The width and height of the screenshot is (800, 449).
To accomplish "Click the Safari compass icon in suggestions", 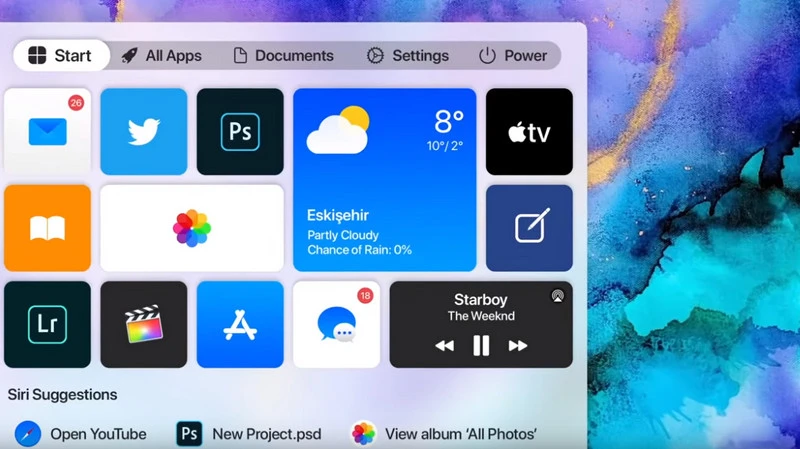I will click(28, 434).
